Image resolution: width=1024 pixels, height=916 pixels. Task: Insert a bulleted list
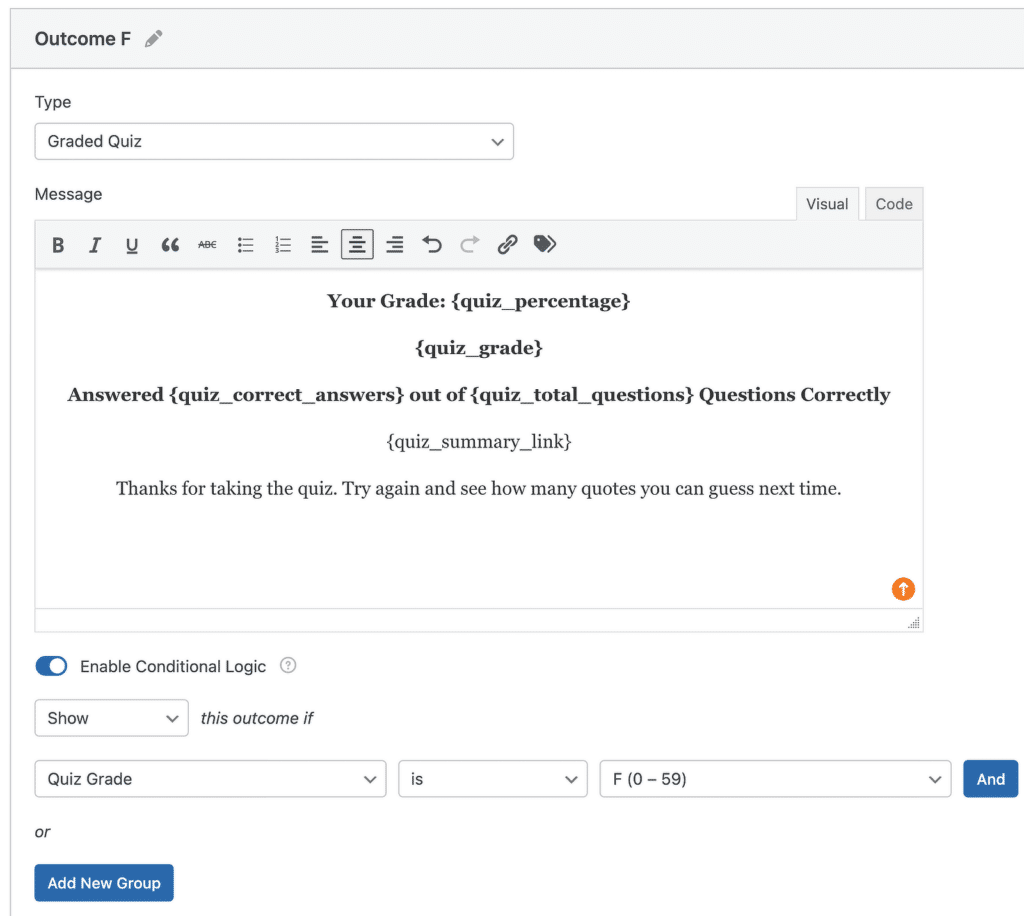tap(245, 245)
